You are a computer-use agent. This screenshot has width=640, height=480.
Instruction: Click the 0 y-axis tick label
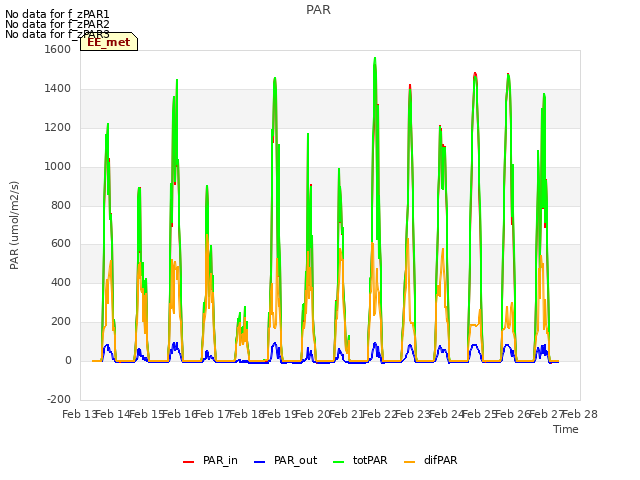[68, 361]
